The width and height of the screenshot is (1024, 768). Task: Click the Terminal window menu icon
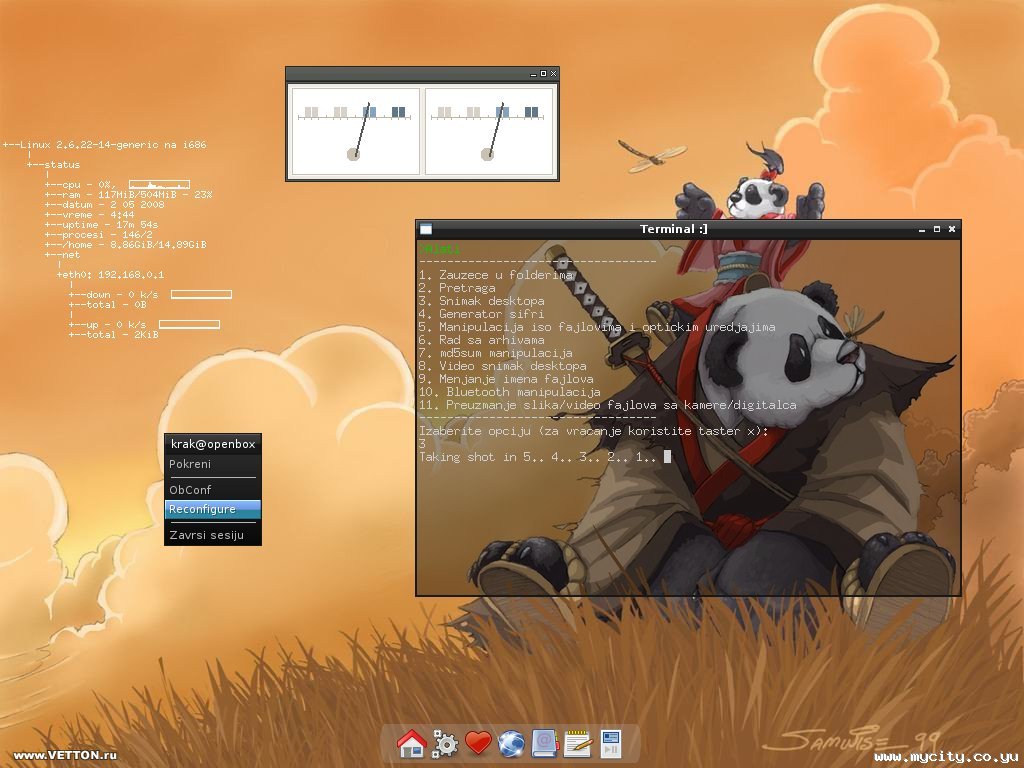426,229
